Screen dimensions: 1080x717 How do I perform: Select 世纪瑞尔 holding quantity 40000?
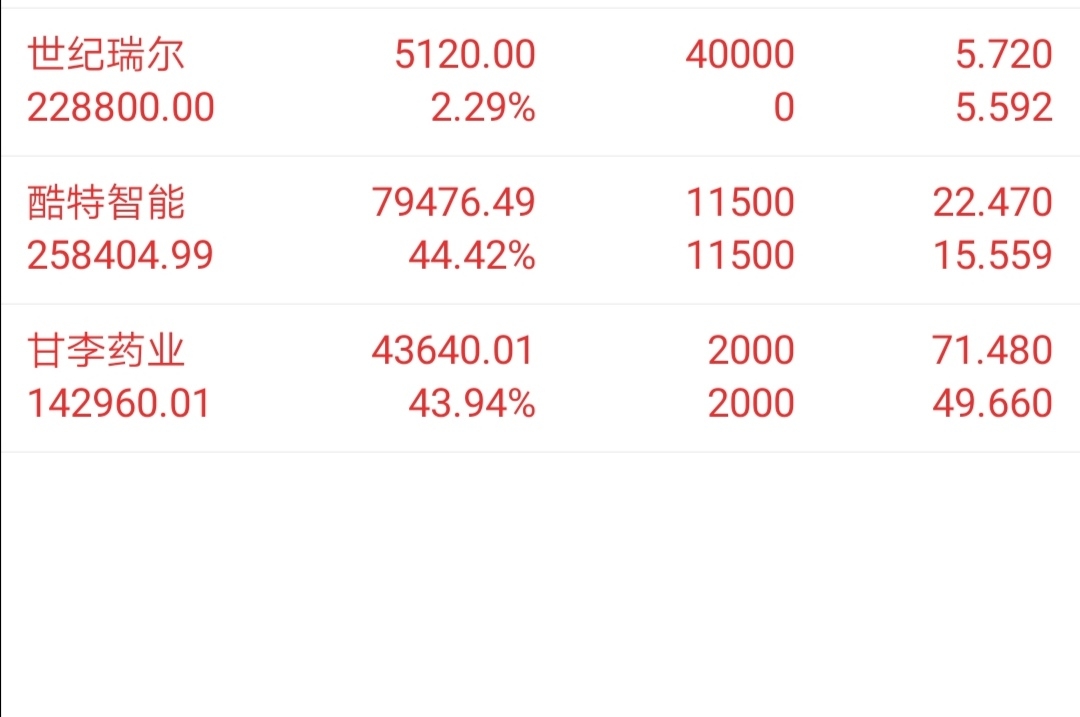coord(740,54)
